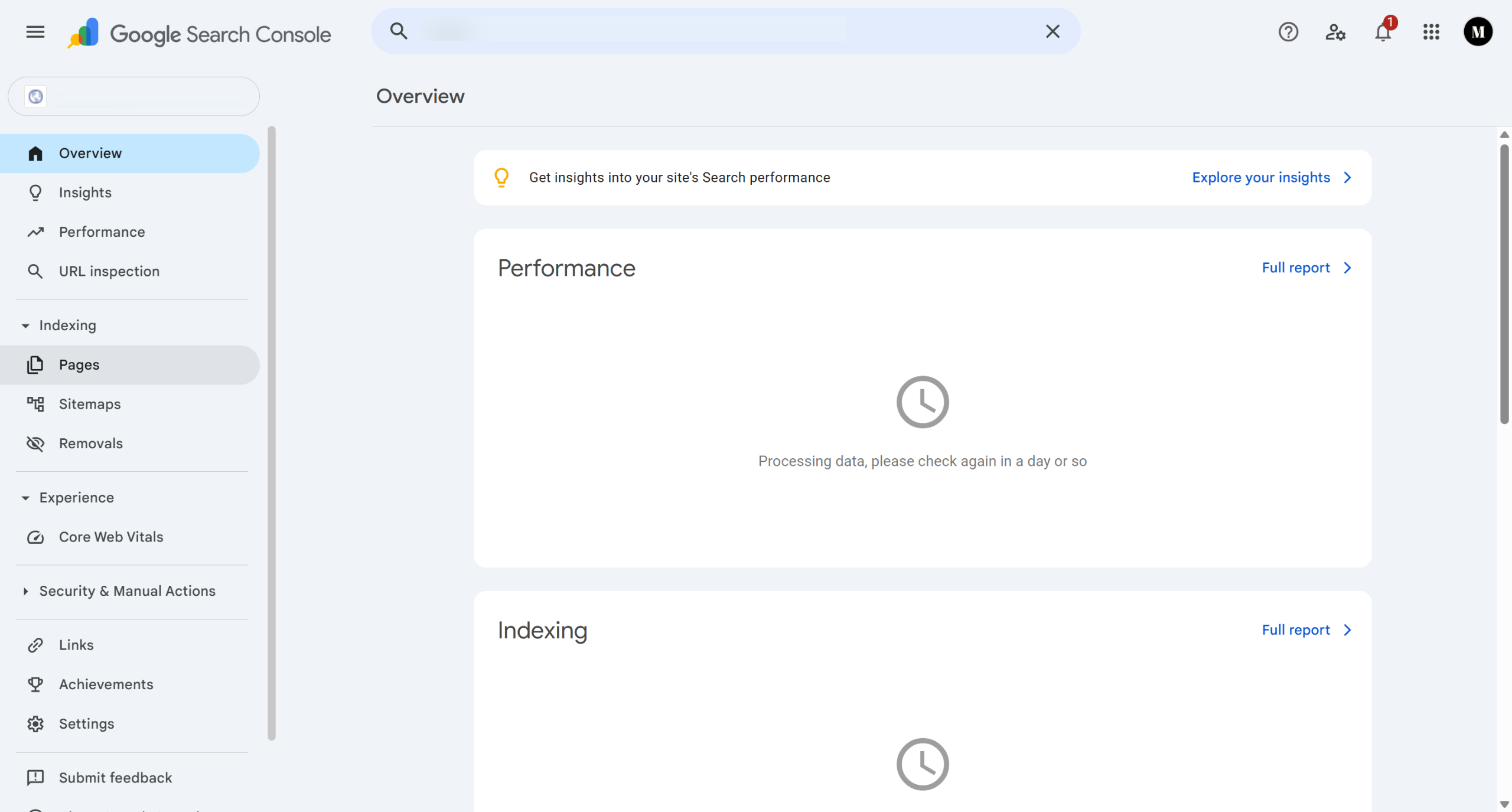1512x812 pixels.
Task: Open URL inspection from sidebar
Action: point(109,271)
